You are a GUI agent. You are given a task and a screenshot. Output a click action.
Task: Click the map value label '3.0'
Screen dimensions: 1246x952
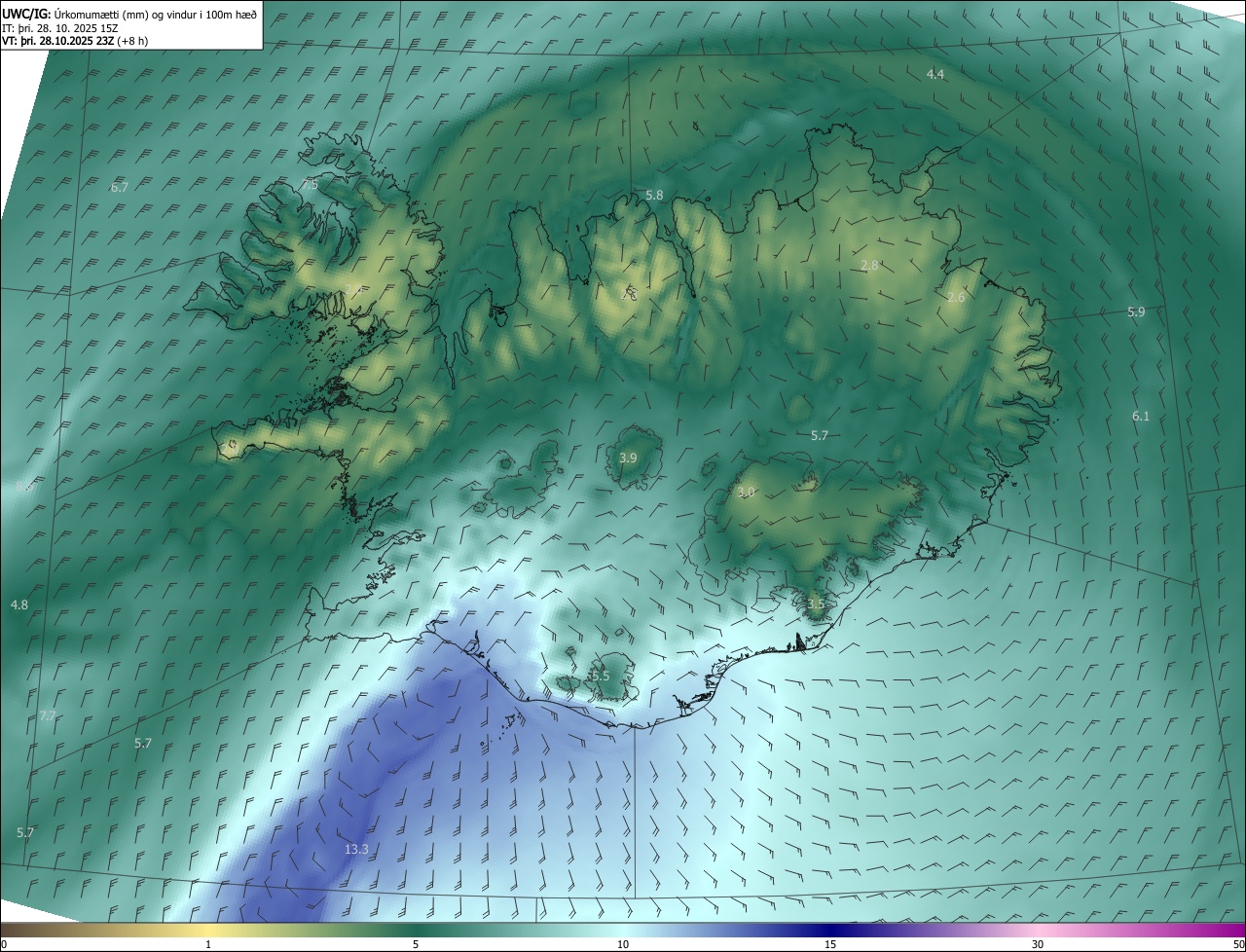(746, 493)
